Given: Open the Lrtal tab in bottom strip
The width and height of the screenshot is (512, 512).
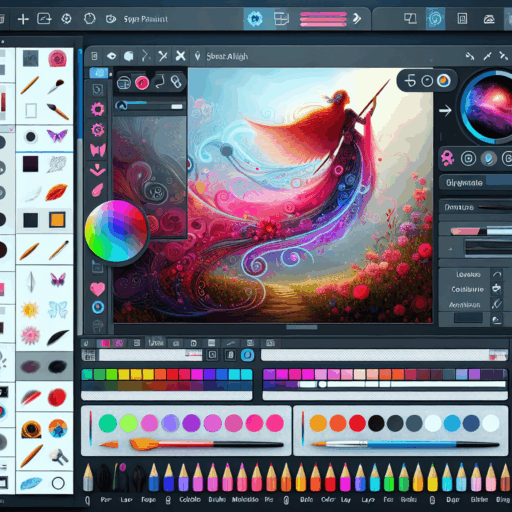Looking at the screenshot, I should pos(156,343).
